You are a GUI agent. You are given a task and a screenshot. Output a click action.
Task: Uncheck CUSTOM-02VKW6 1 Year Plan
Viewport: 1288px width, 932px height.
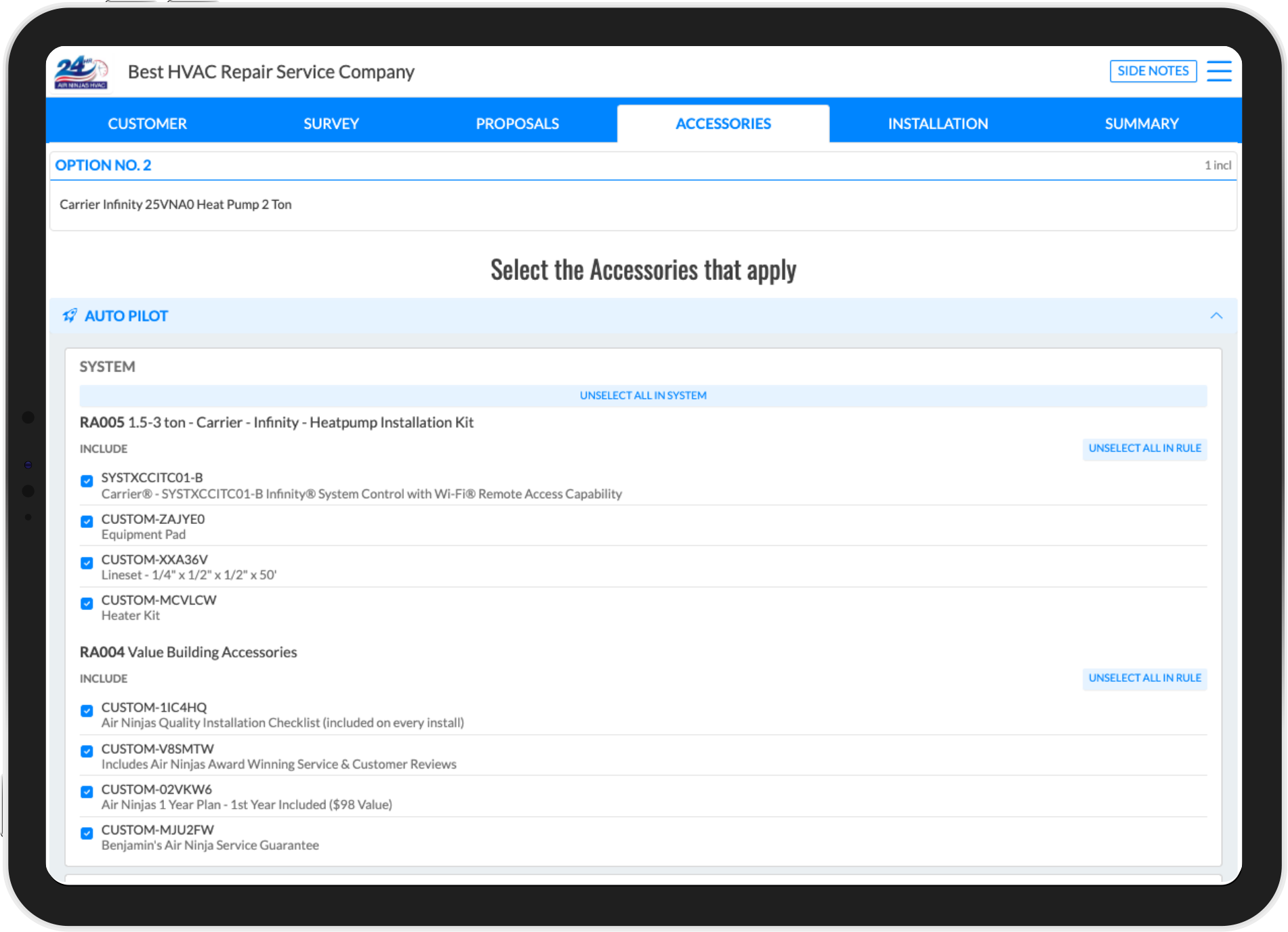pos(87,792)
